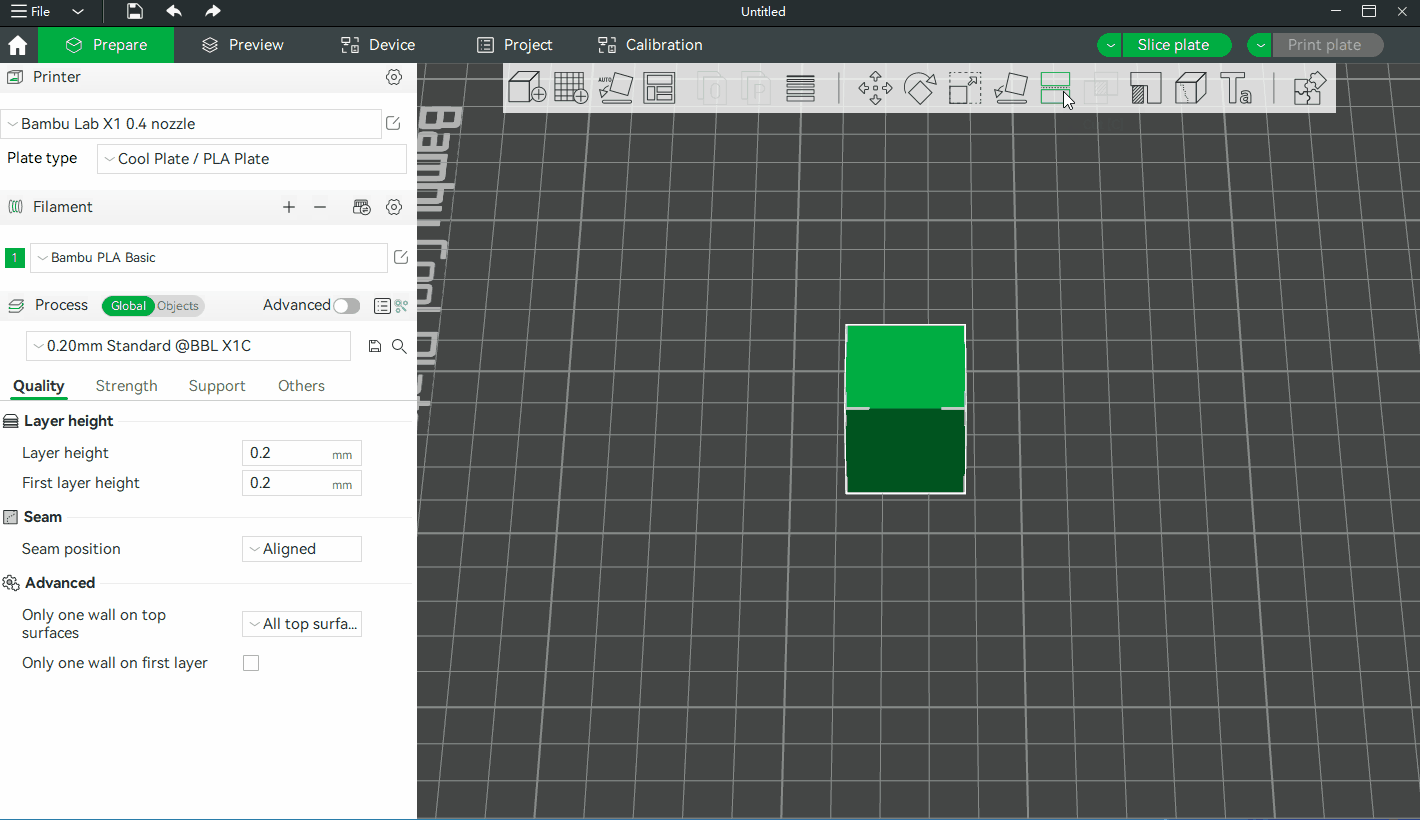
Task: Check Only one wall on first layer
Action: point(251,663)
